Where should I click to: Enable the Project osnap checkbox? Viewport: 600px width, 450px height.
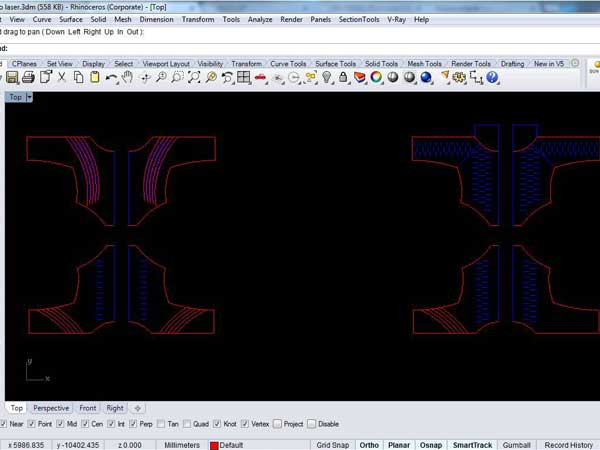(277, 424)
